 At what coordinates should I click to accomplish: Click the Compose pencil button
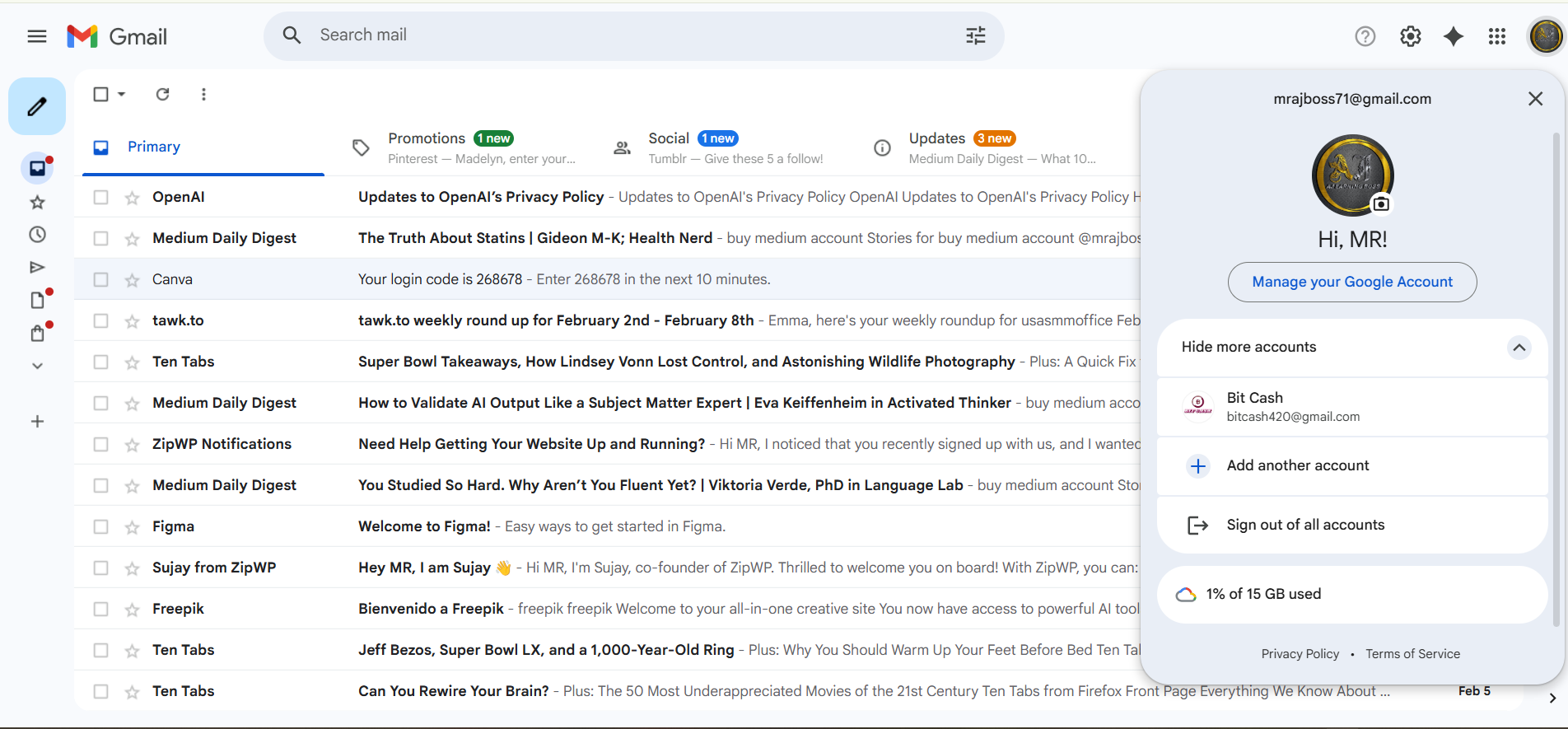point(37,106)
